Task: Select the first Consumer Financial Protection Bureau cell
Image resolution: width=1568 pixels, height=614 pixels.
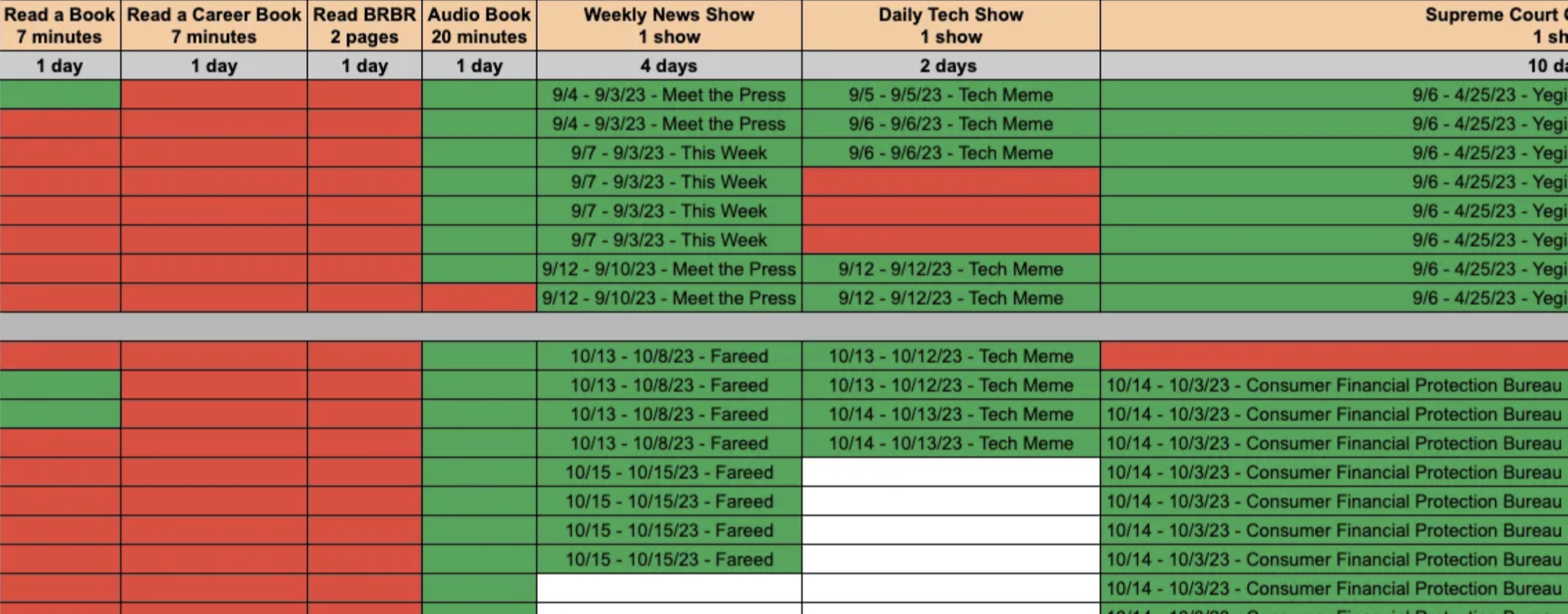Action: (1334, 385)
